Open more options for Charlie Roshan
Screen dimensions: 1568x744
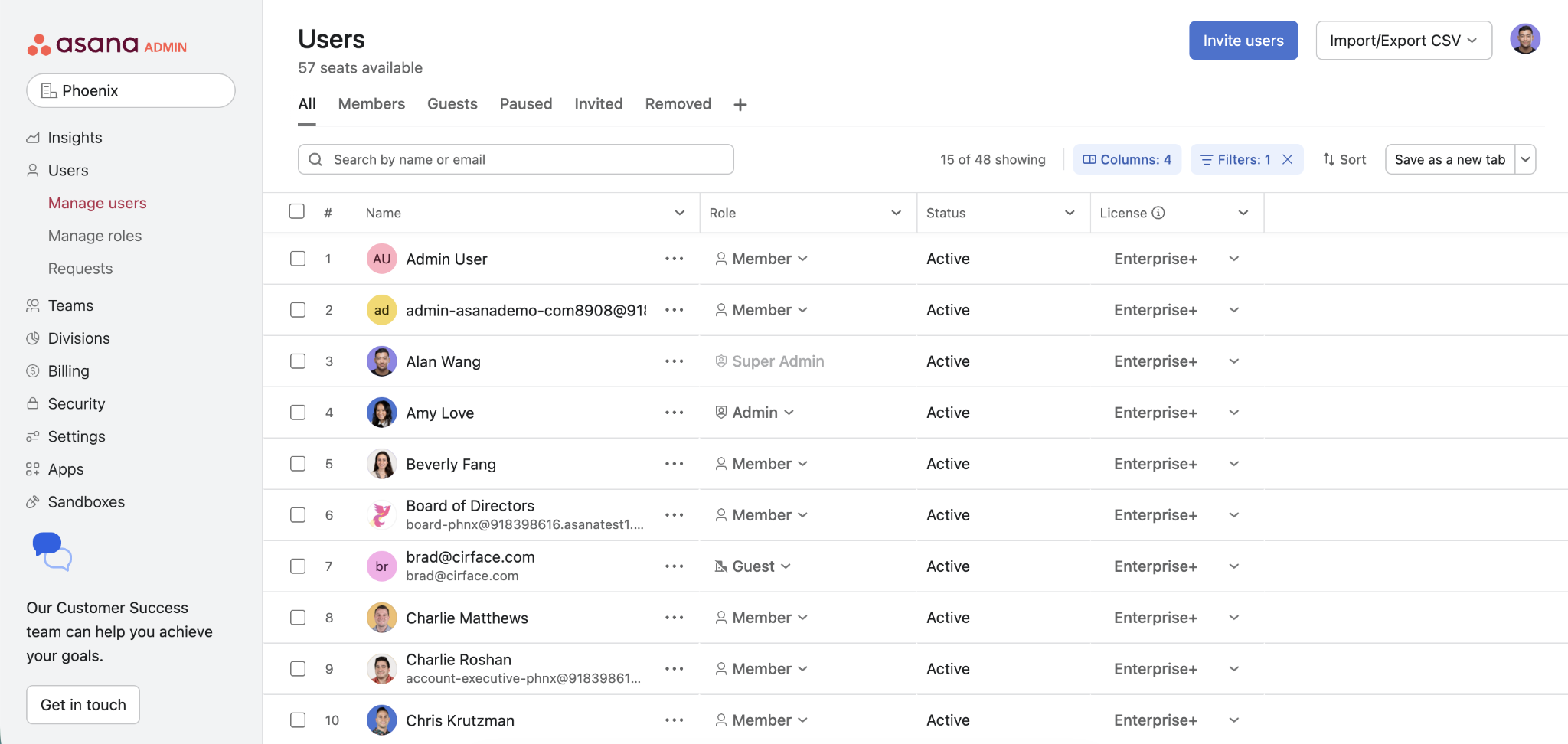coord(674,669)
